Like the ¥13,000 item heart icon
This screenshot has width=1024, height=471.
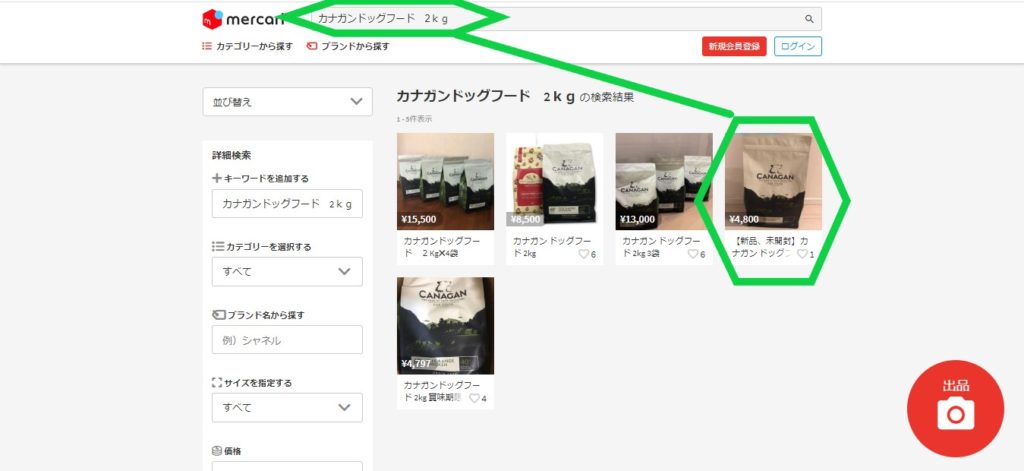pyautogui.click(x=693, y=254)
